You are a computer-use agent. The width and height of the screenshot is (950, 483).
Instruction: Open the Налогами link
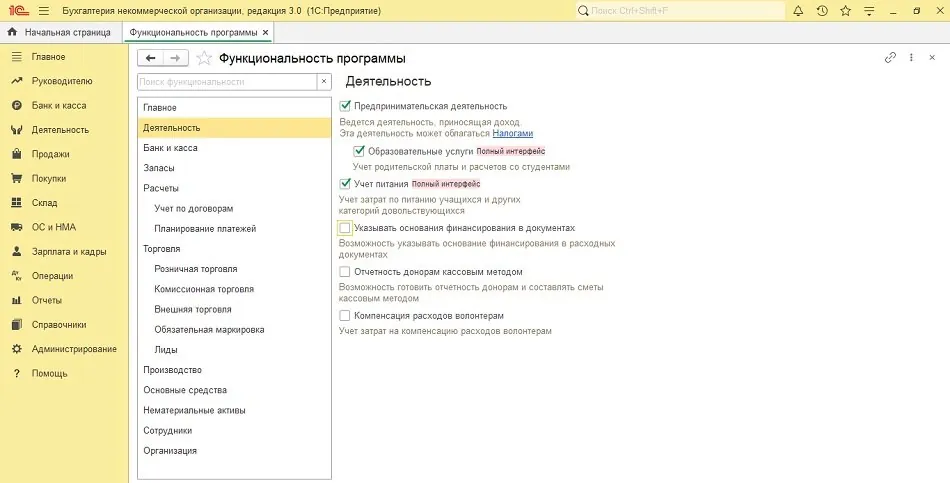click(x=513, y=133)
